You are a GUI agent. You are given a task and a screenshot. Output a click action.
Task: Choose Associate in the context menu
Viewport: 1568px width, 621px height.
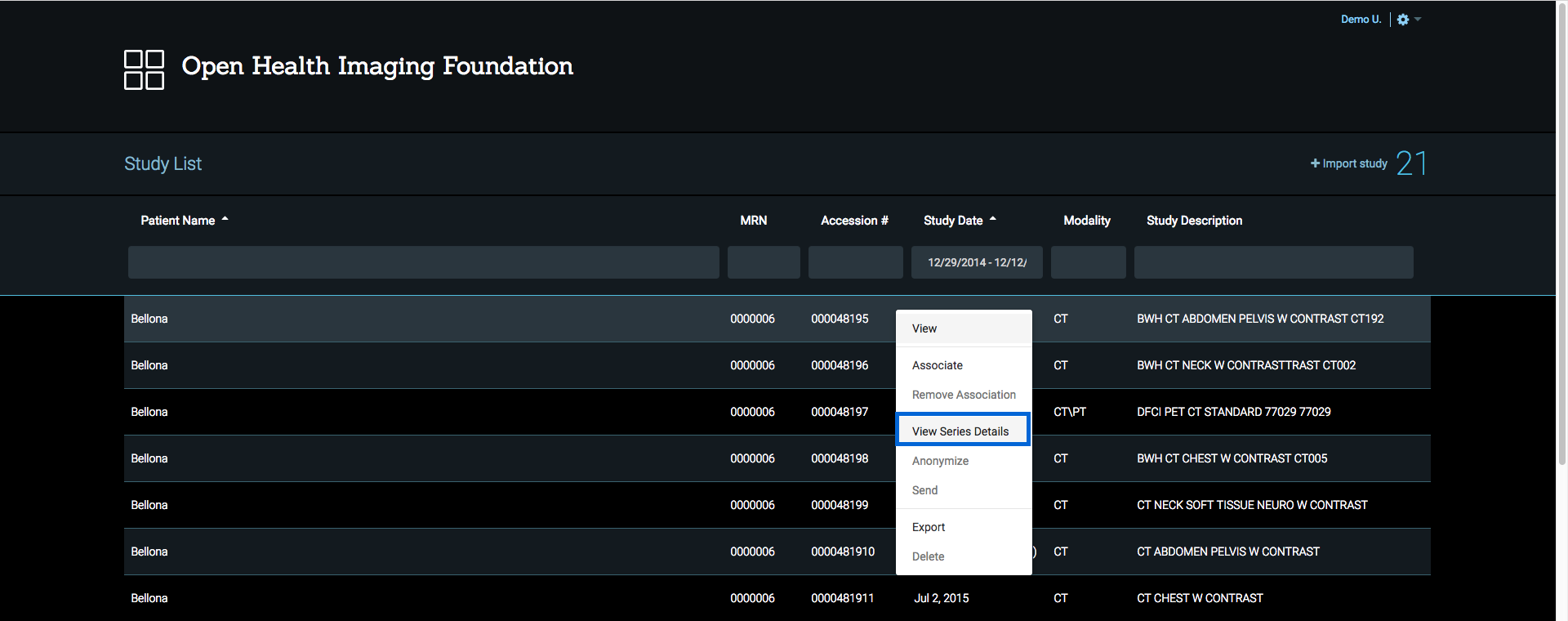[x=938, y=365]
